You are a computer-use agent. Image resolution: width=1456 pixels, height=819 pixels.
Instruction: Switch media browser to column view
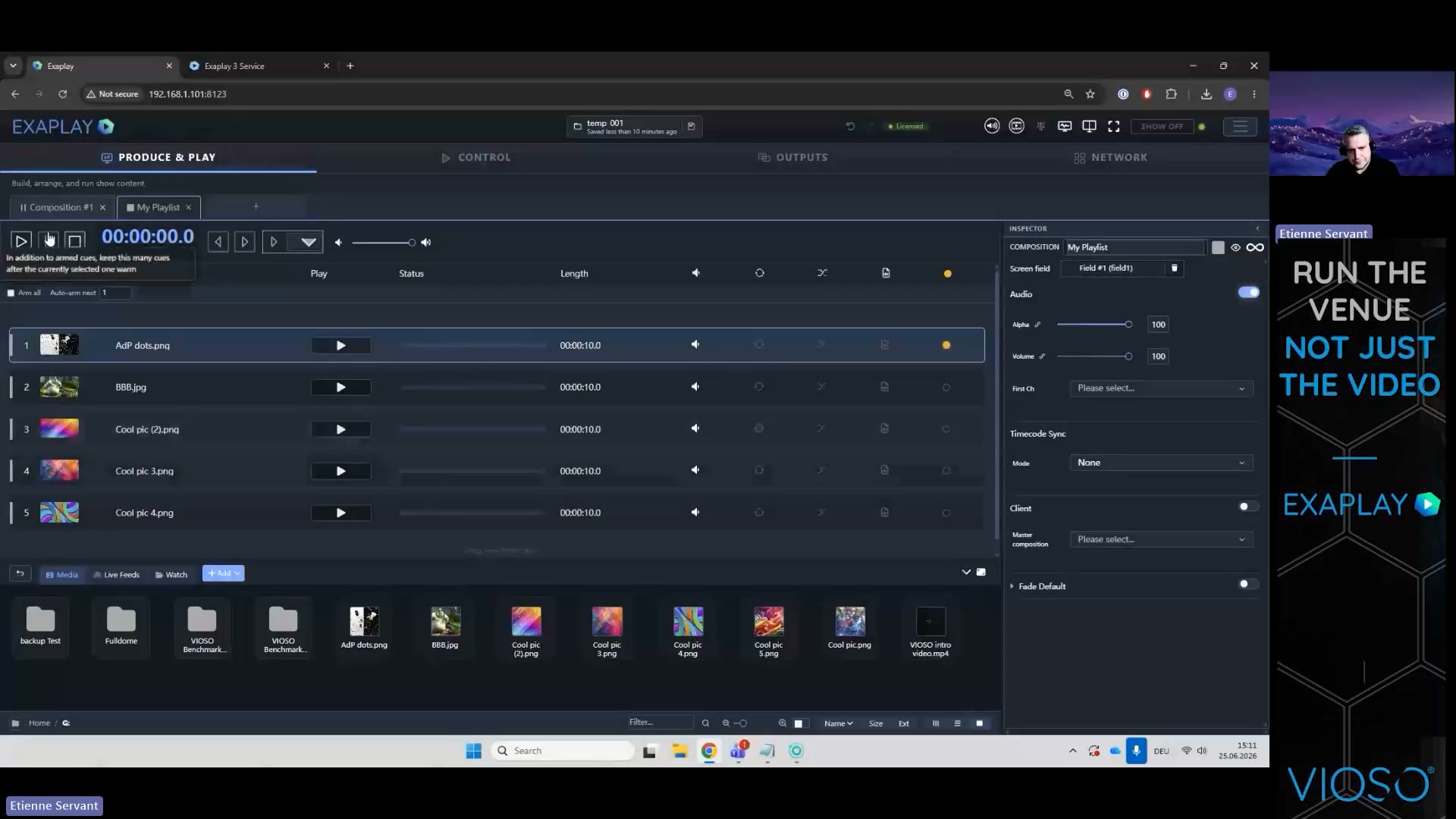click(x=936, y=723)
